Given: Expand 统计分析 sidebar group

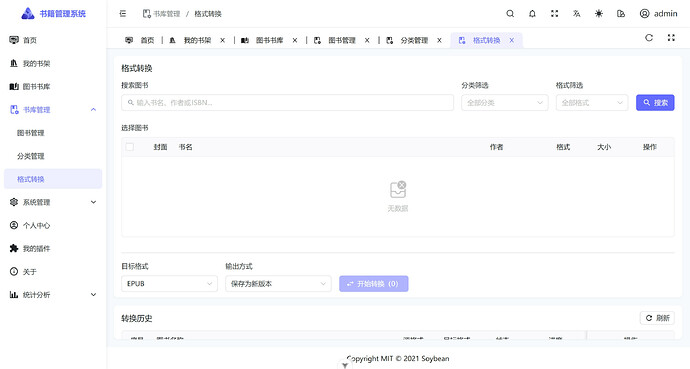Looking at the screenshot, I should click(x=53, y=295).
